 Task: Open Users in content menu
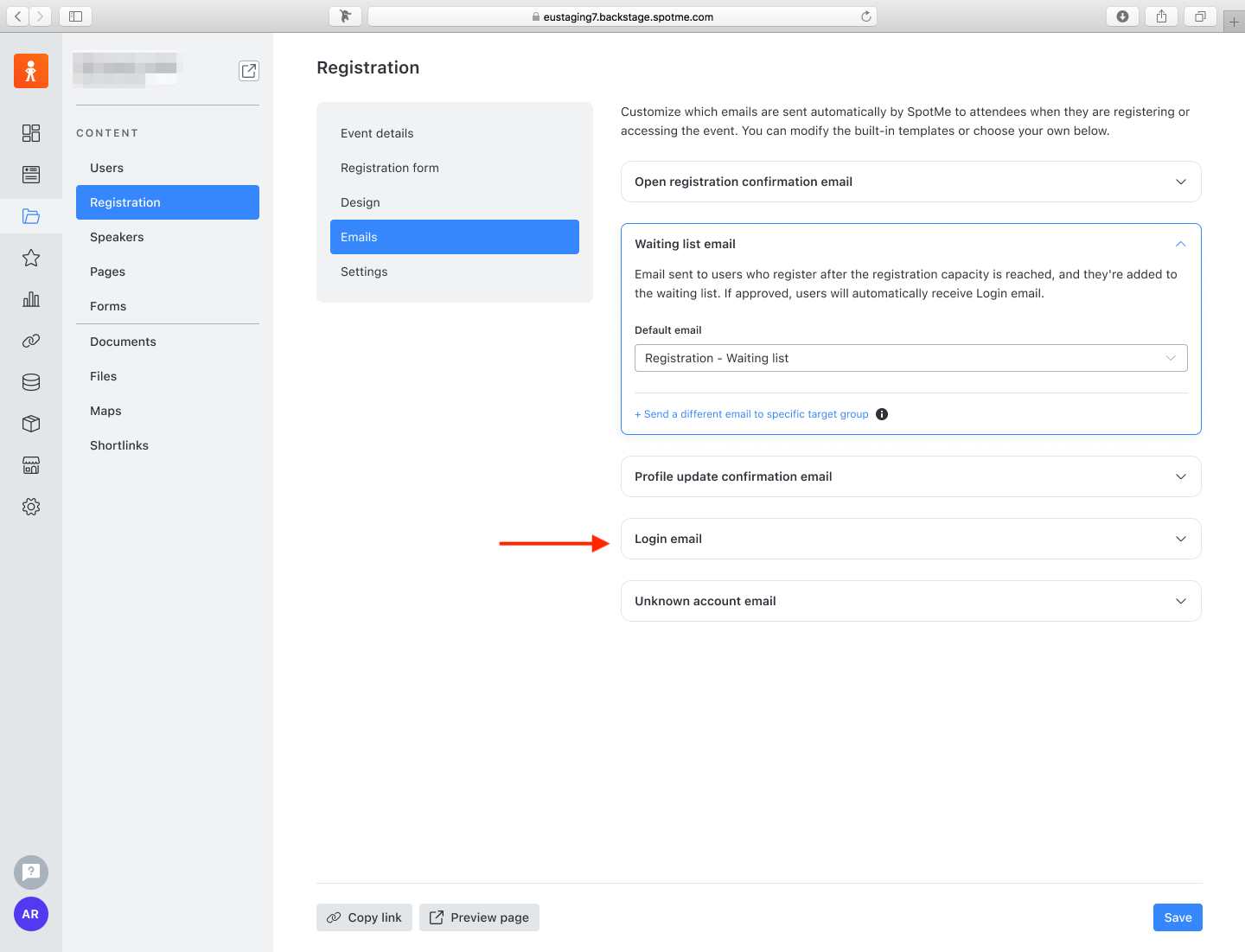click(168, 168)
